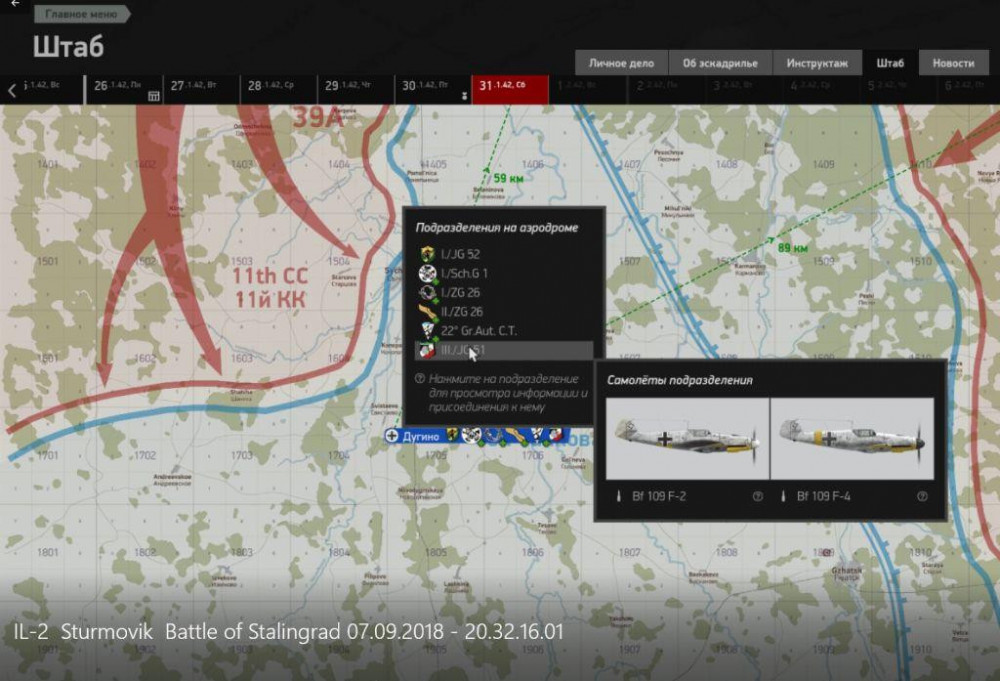Screen dimensions: 1000x681
Task: Click the 39A army label on map
Action: pyautogui.click(x=318, y=117)
